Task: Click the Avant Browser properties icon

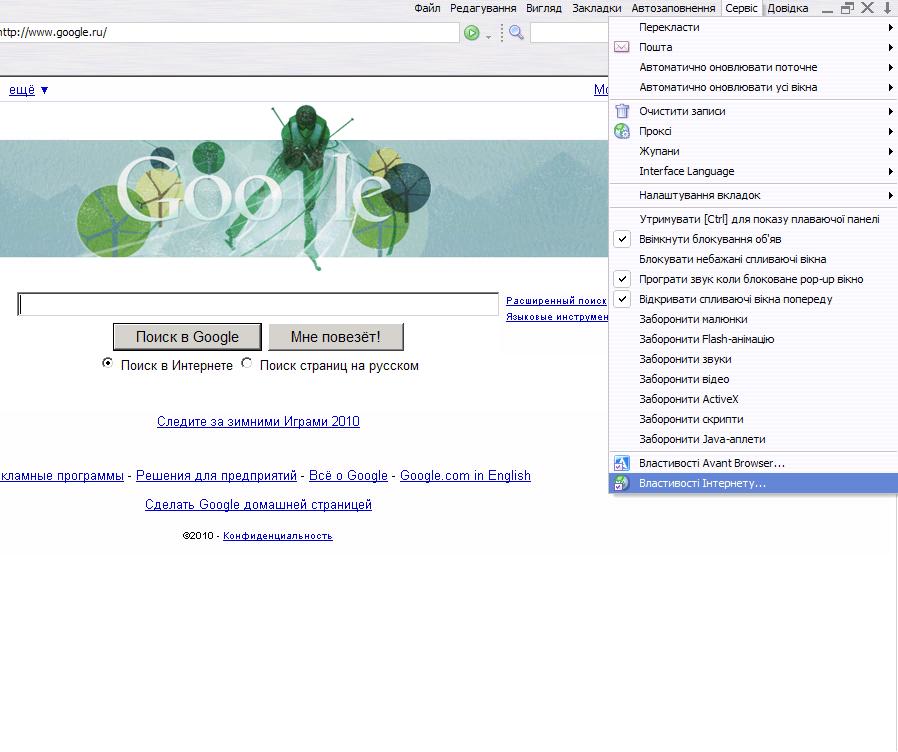Action: 622,463
